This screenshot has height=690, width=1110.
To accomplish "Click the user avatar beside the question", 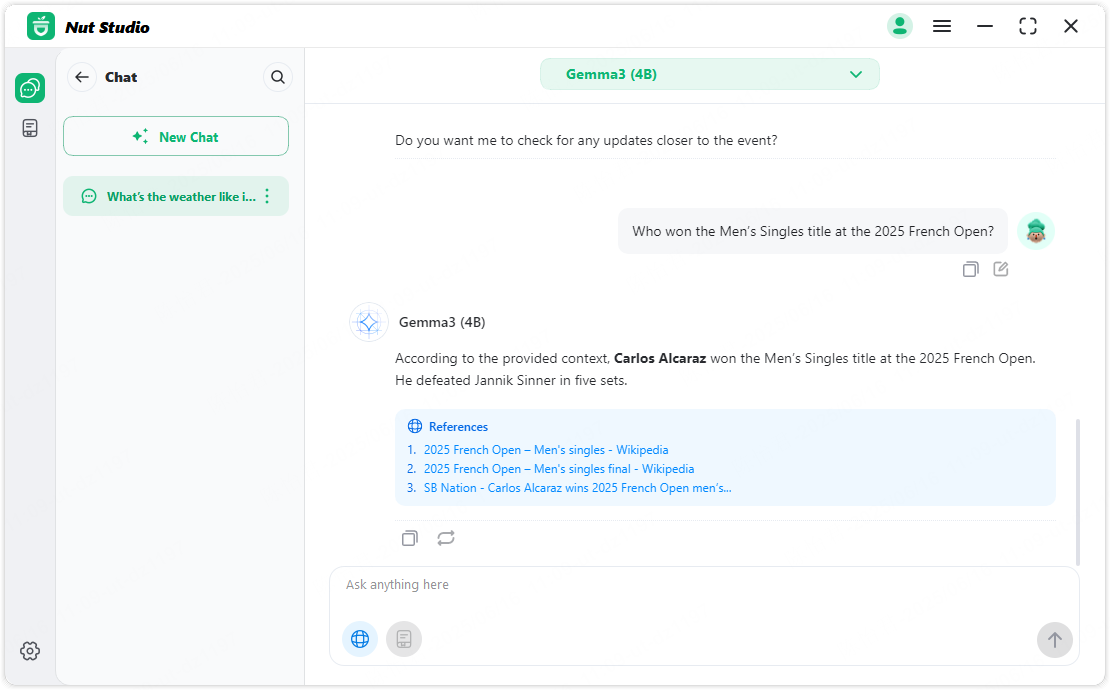I will pyautogui.click(x=1036, y=231).
